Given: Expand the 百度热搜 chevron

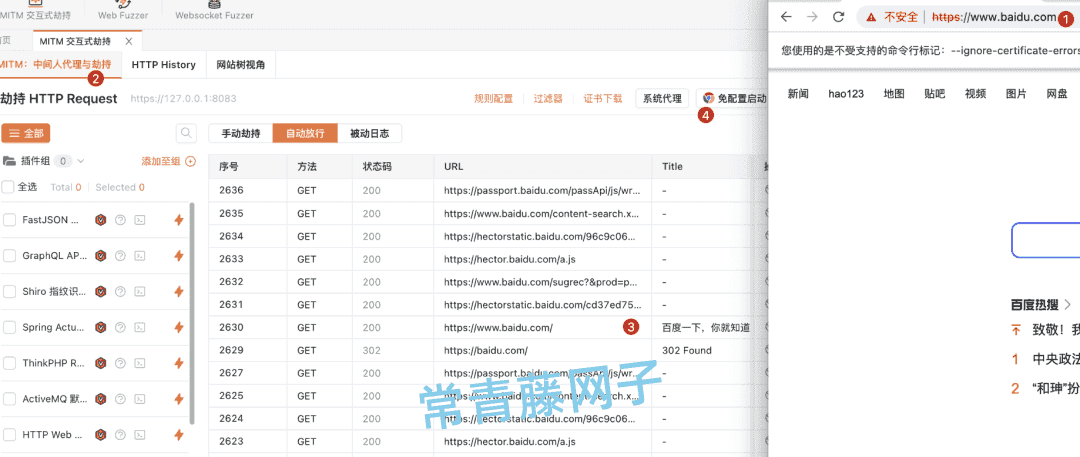Looking at the screenshot, I should pos(1067,304).
